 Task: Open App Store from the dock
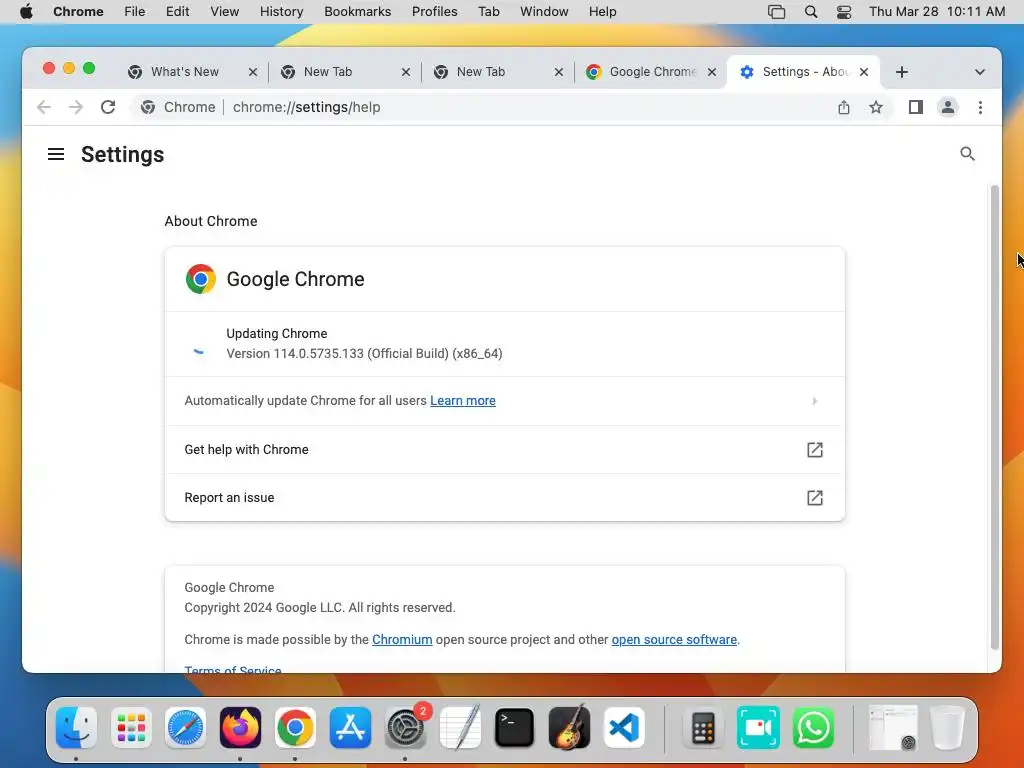pyautogui.click(x=350, y=727)
